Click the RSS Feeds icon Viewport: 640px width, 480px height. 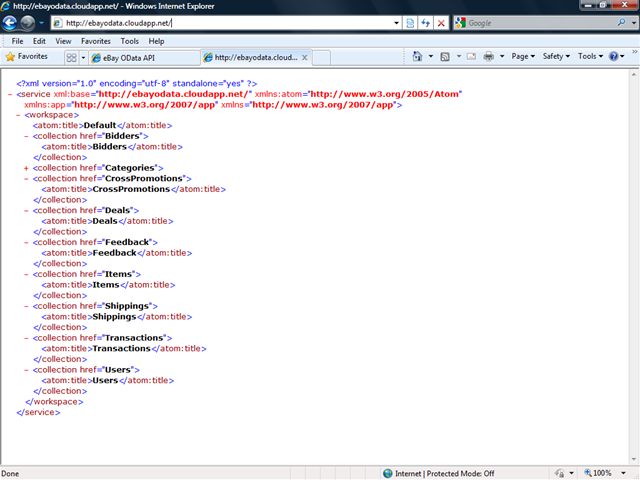[x=445, y=57]
